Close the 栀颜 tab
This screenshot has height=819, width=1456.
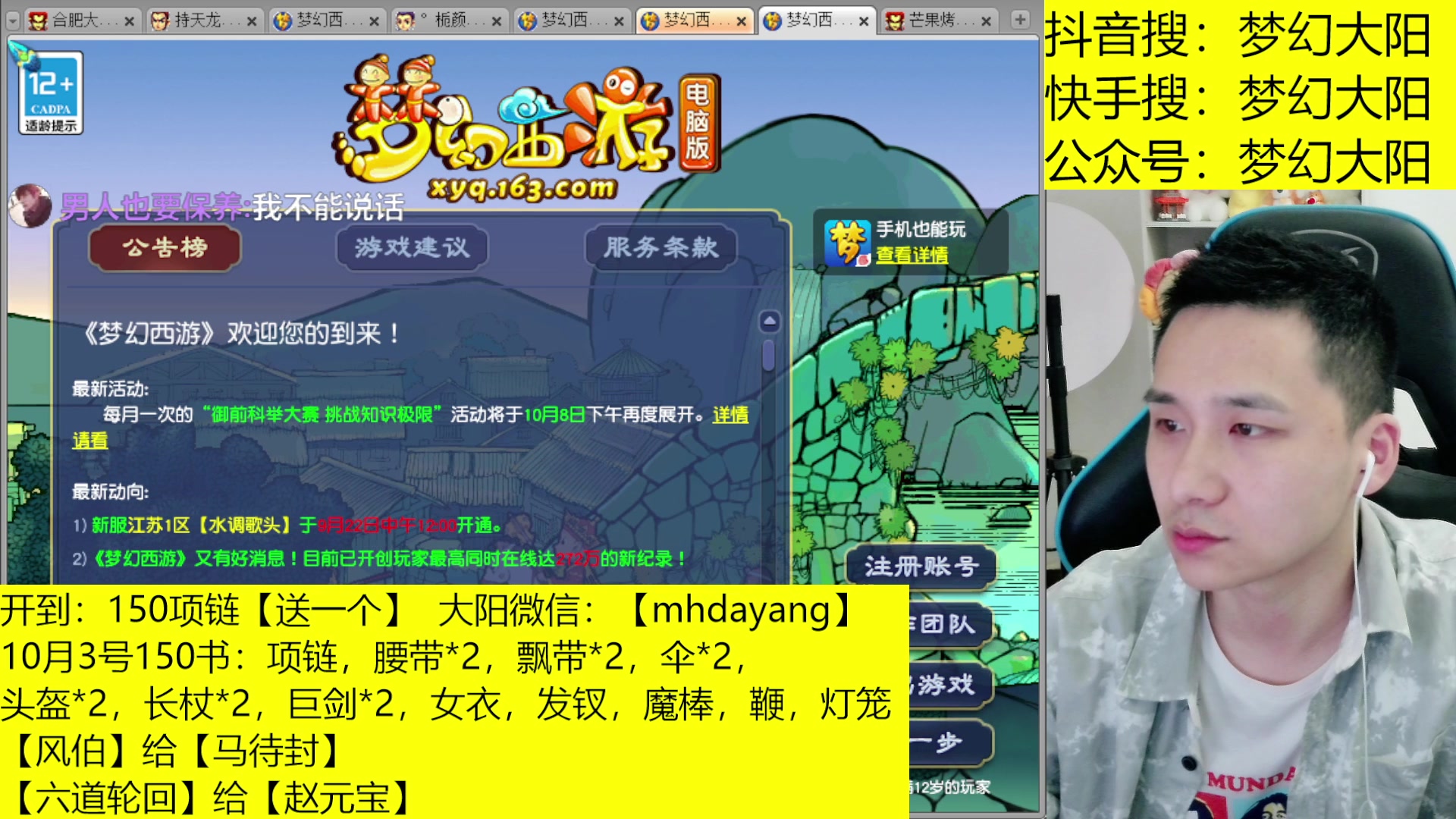pos(497,21)
